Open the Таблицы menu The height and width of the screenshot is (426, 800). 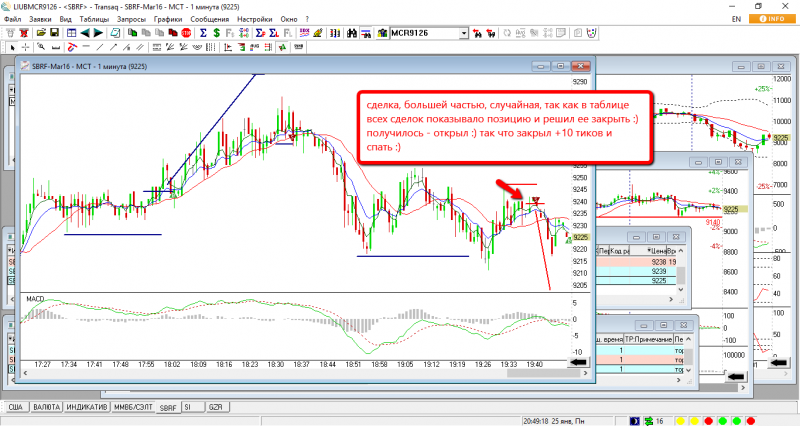pyautogui.click(x=94, y=19)
